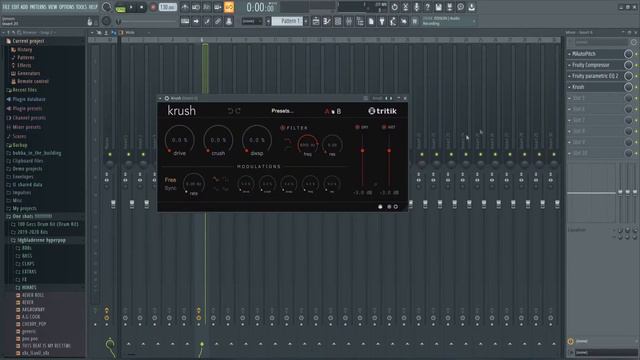Click the Krush dwsp knob
The width and height of the screenshot is (640, 360).
pyautogui.click(x=257, y=140)
